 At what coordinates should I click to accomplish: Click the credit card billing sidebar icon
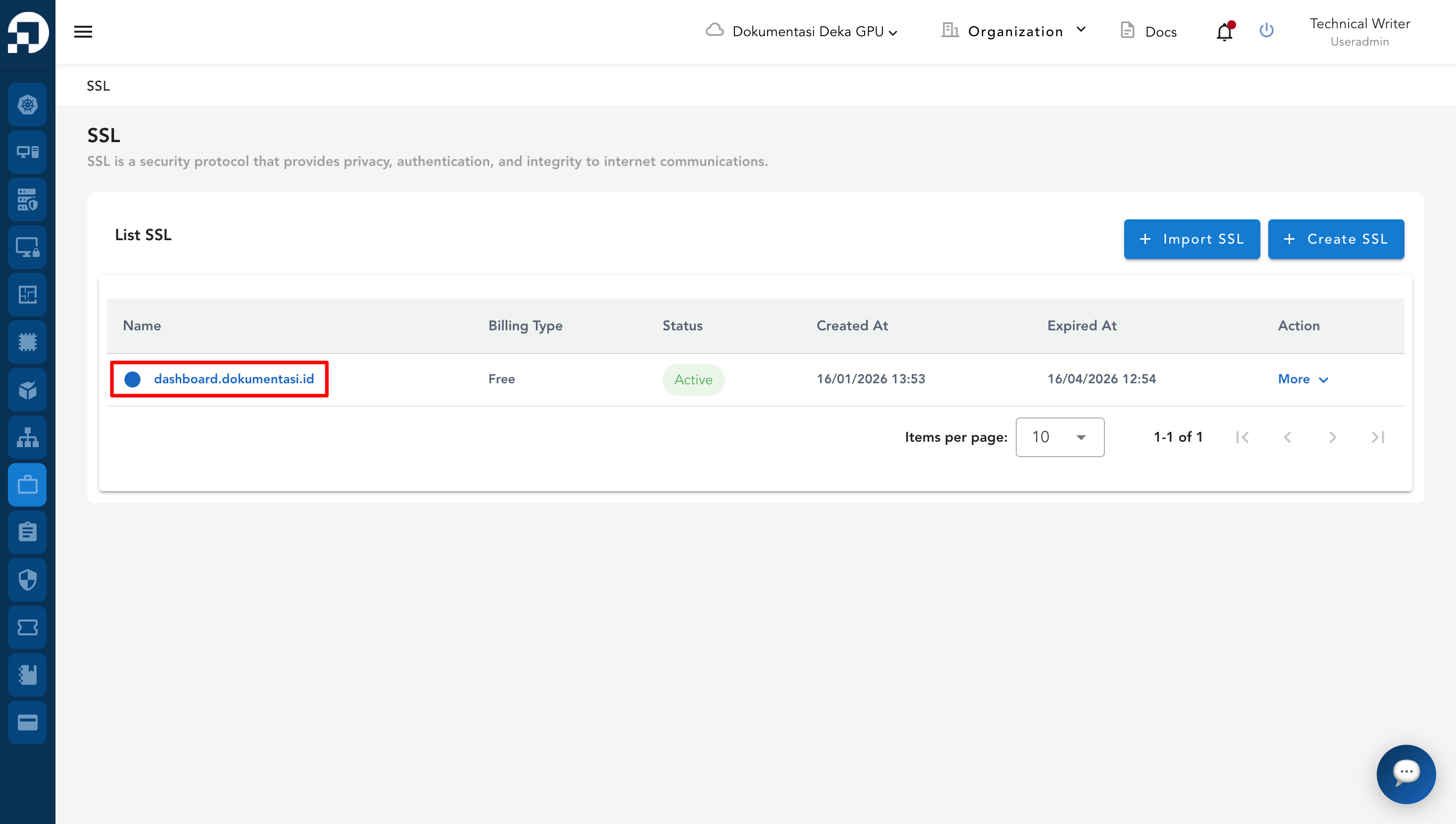coord(27,722)
